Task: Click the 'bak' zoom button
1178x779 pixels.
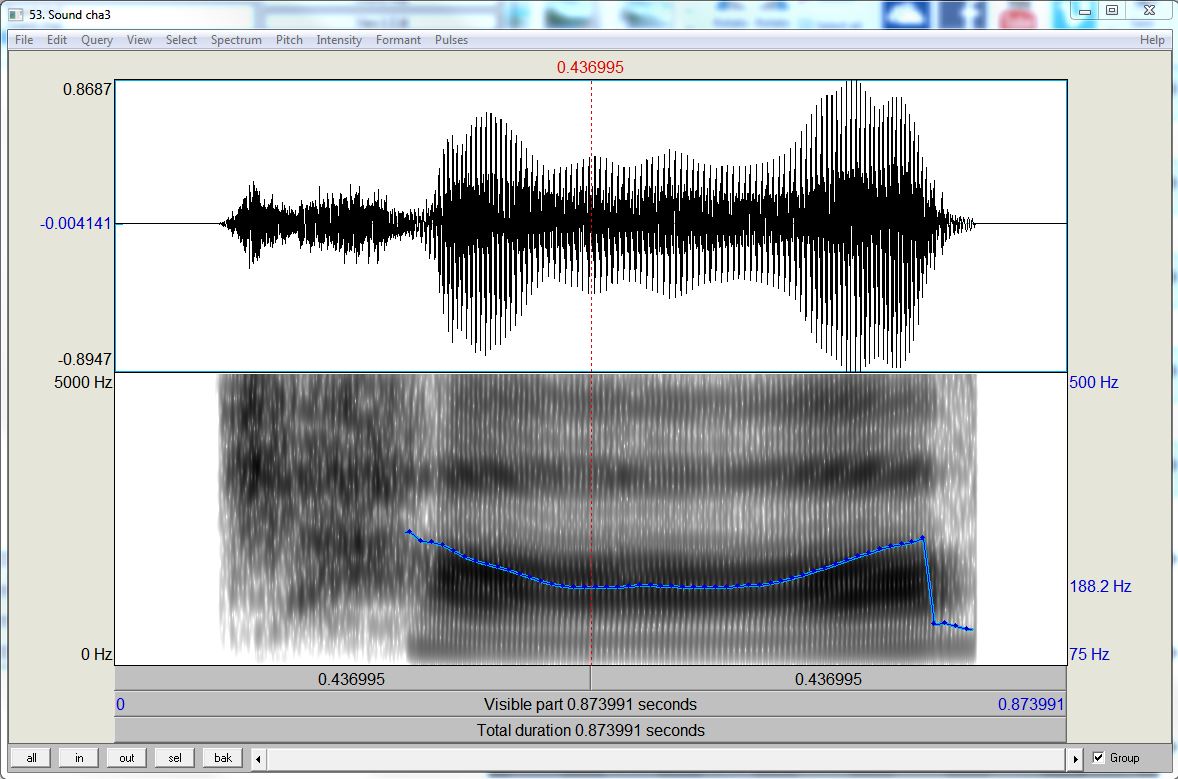Action: click(x=223, y=758)
